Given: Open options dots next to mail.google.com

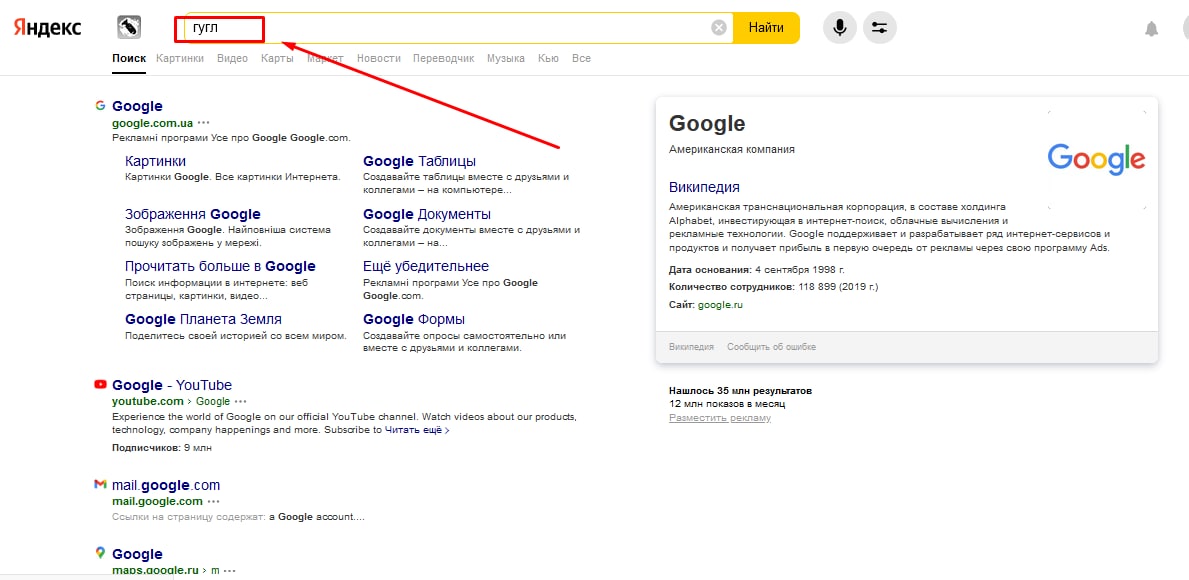Looking at the screenshot, I should [x=214, y=502].
